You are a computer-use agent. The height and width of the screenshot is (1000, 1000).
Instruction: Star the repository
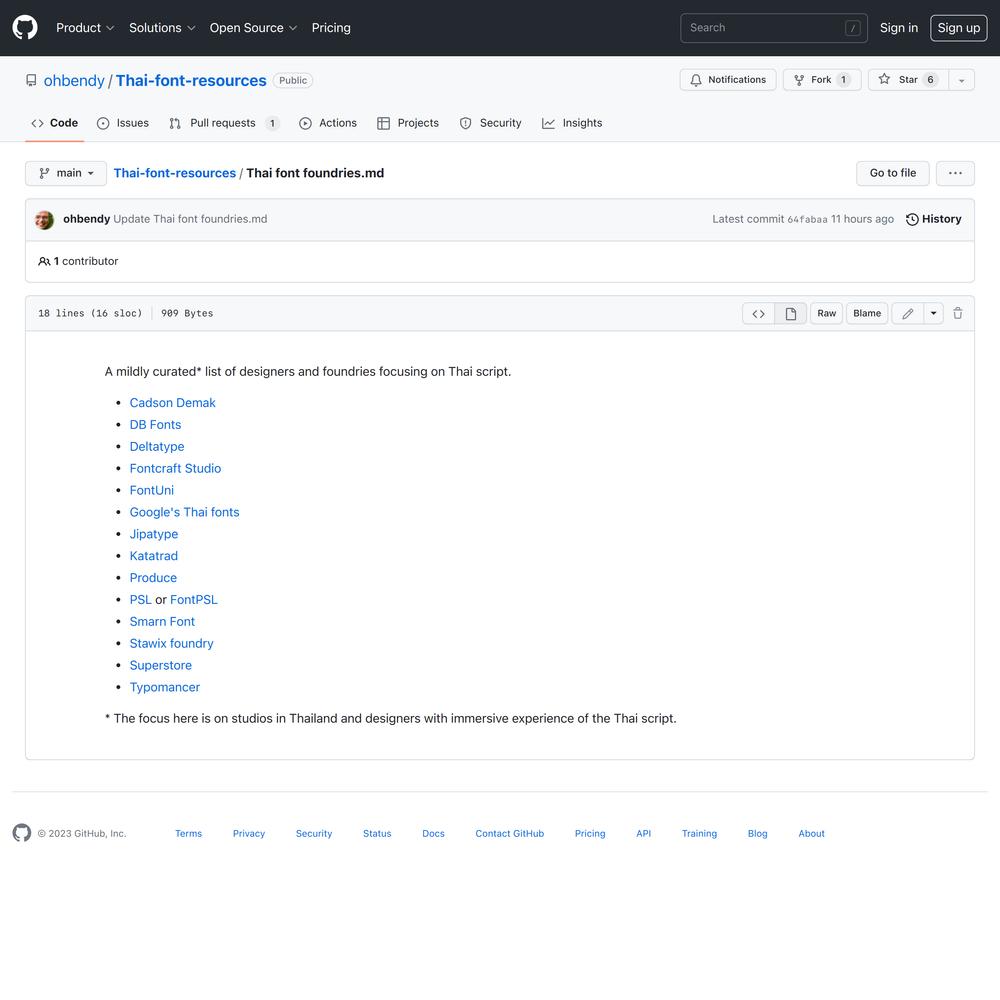[x=907, y=80]
